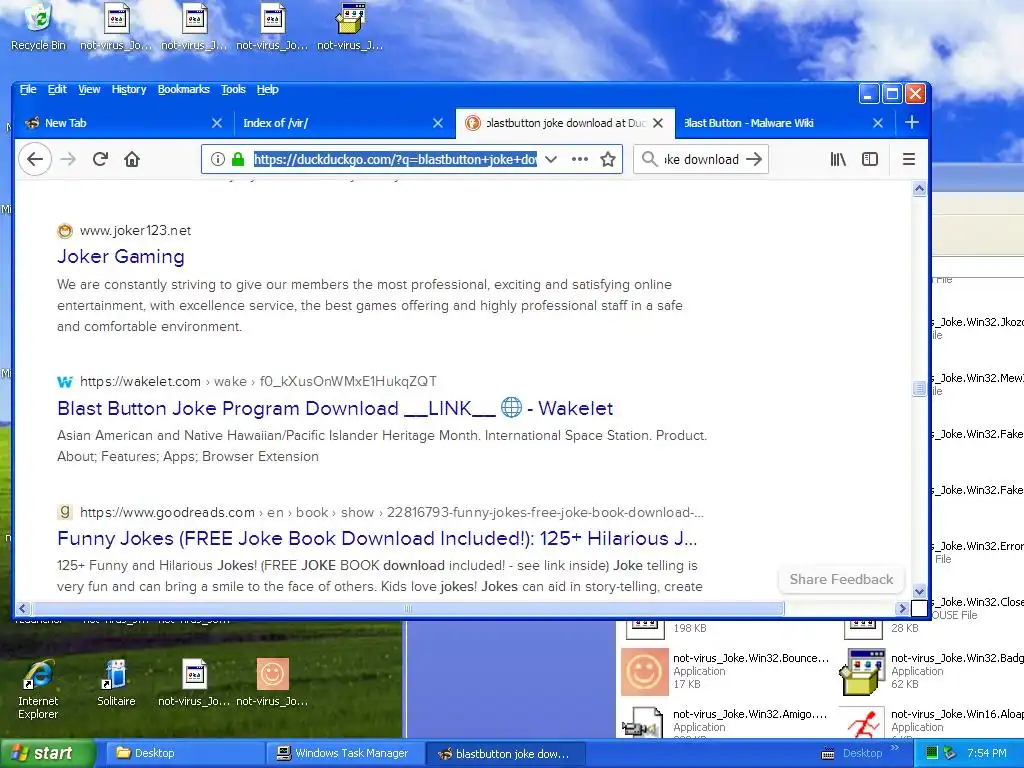Select the Amigo application file icon
1024x768 pixels.
pos(645,725)
